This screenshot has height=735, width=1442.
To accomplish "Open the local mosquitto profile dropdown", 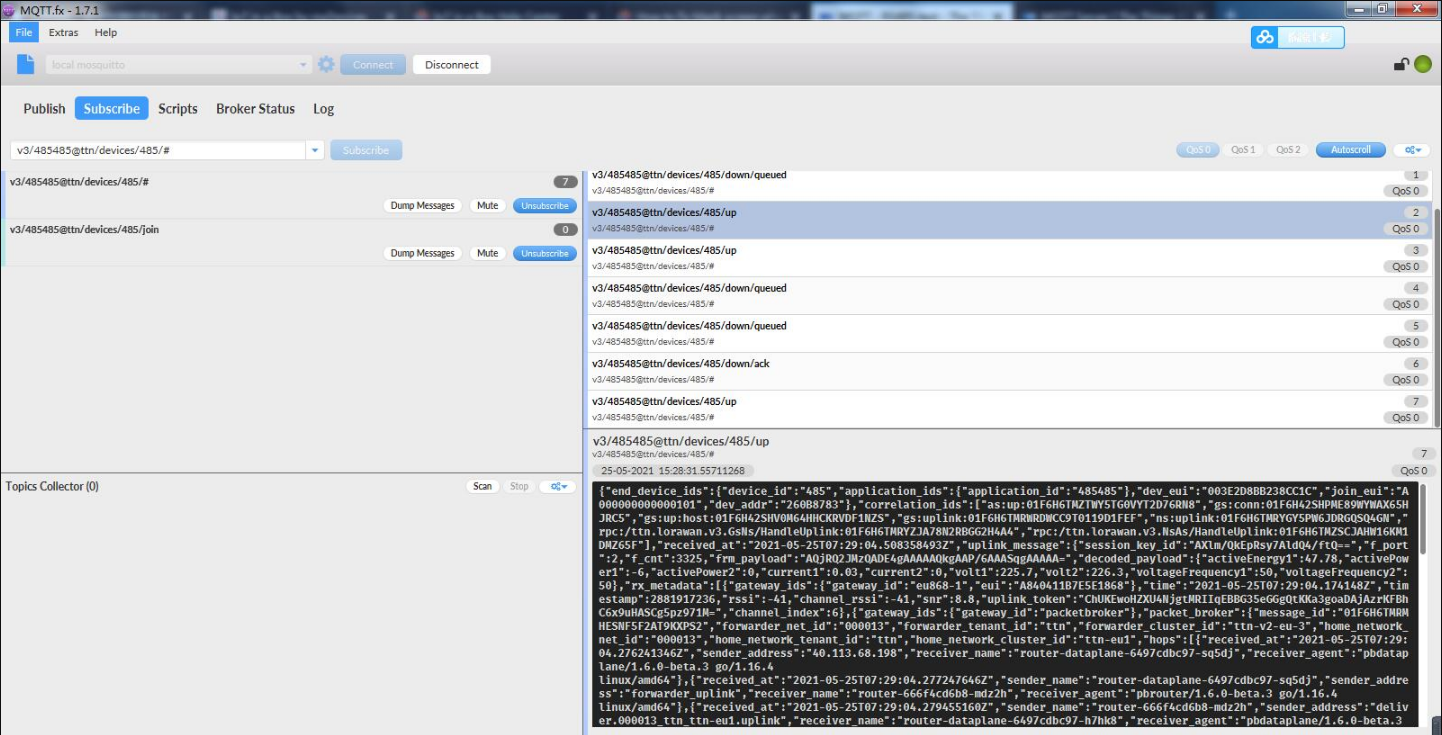I will point(178,65).
